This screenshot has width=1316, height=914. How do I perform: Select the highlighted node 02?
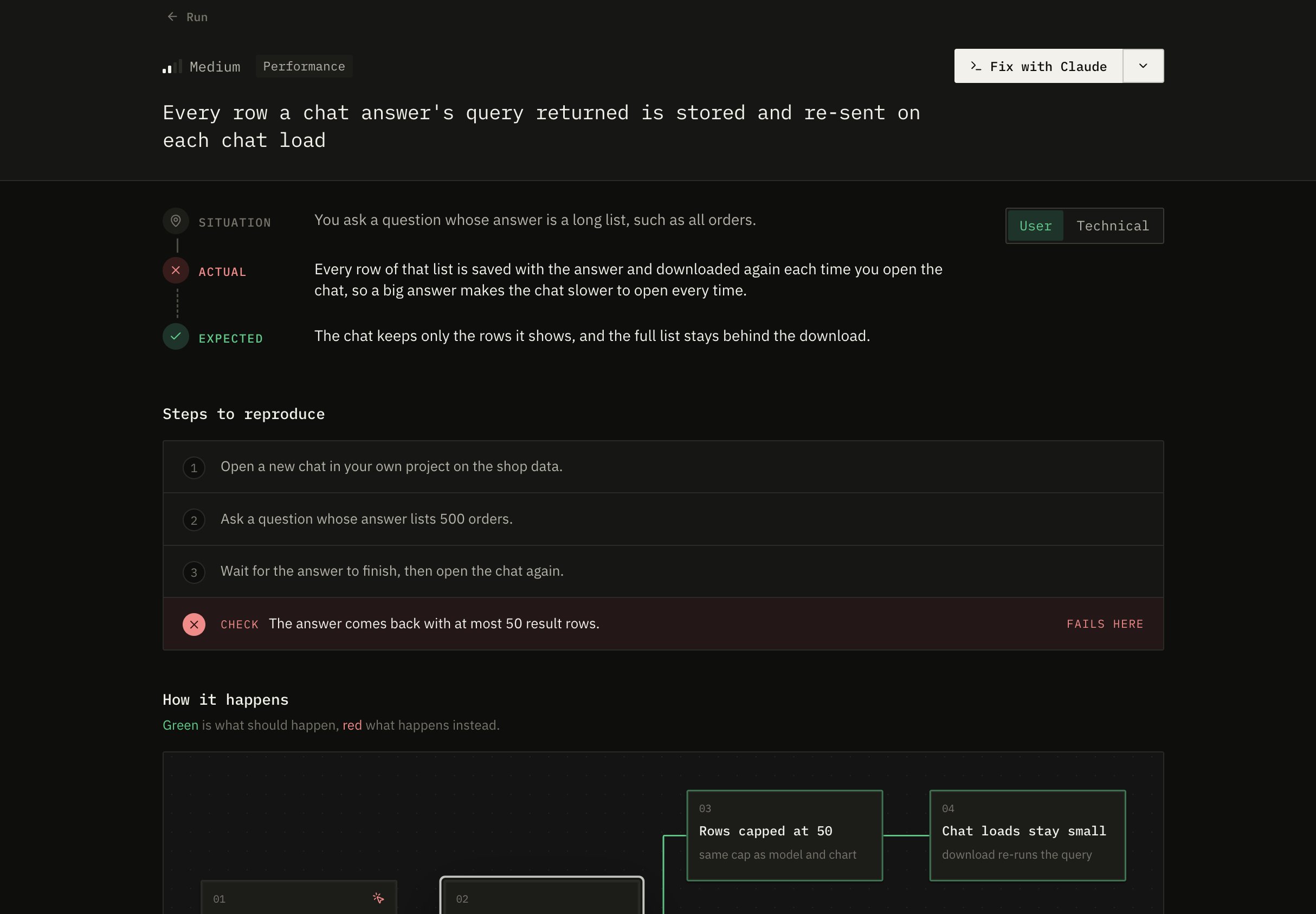(x=541, y=896)
